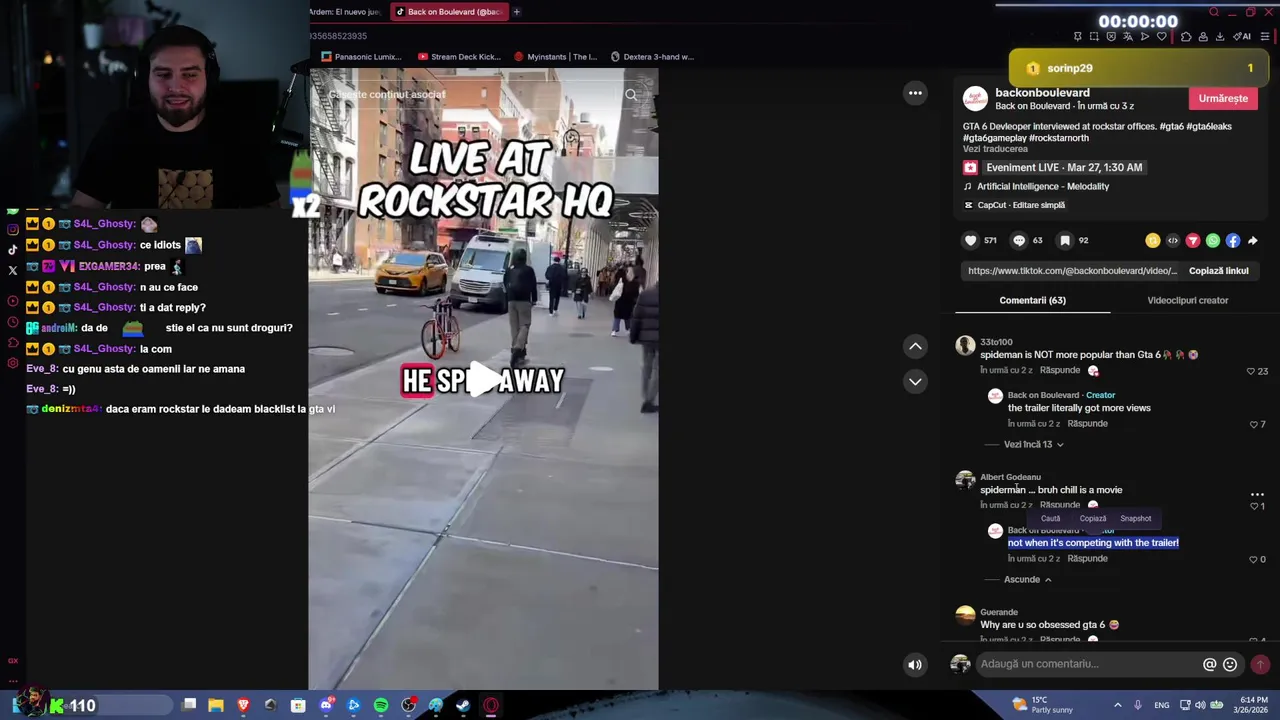Follow backonboulevard with Urmărește button
This screenshot has height=720, width=1280.
coord(1223,98)
